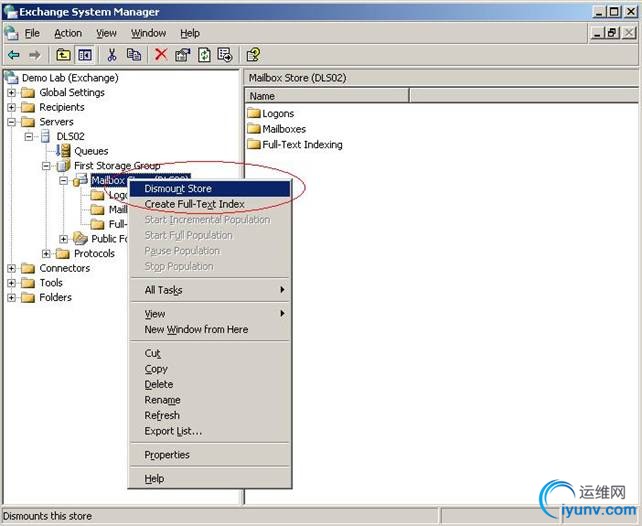Click Delete in the context menu

point(210,384)
